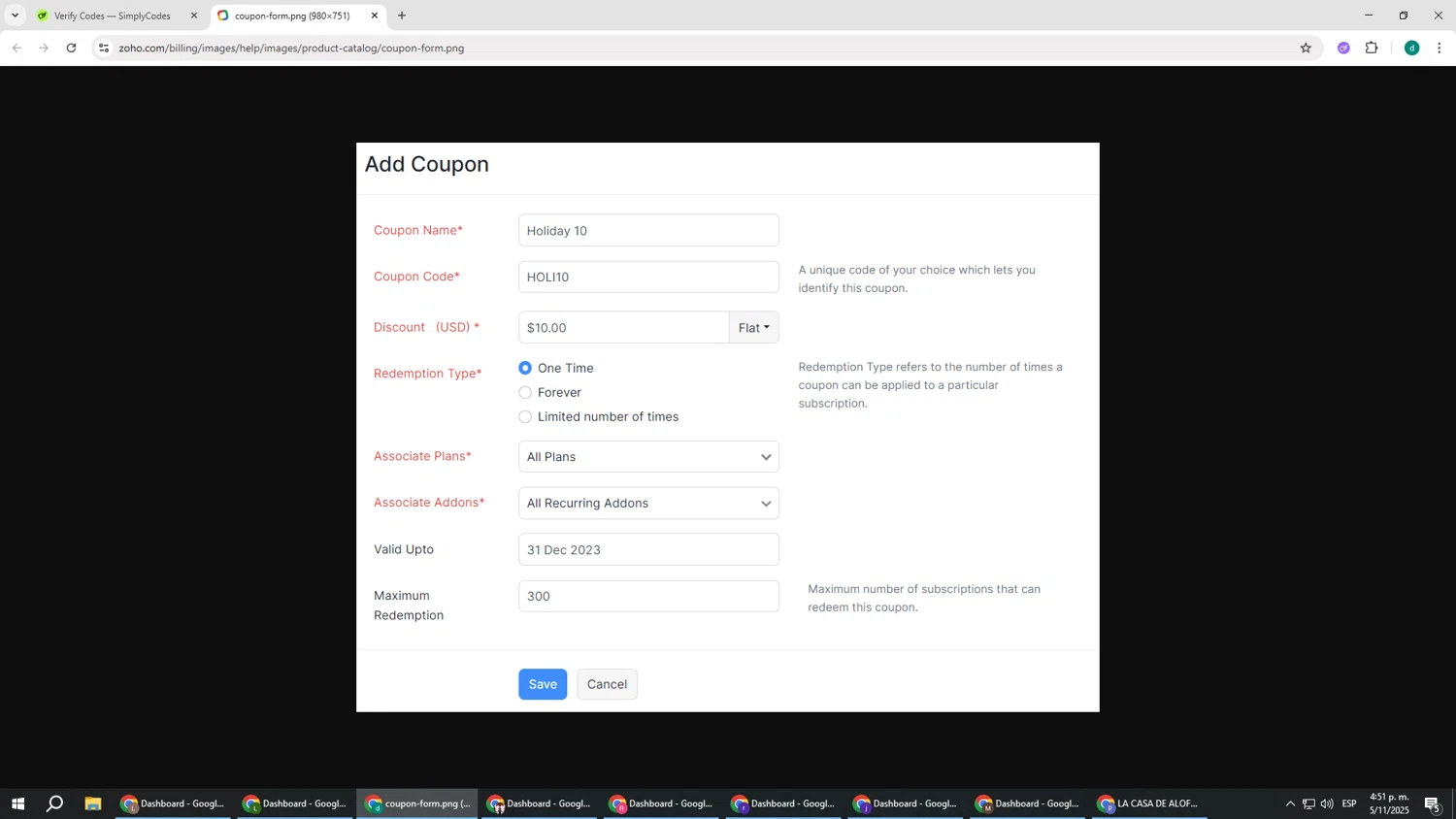Close the coupon-form.png tab
The height and width of the screenshot is (819, 1456).
tap(375, 16)
